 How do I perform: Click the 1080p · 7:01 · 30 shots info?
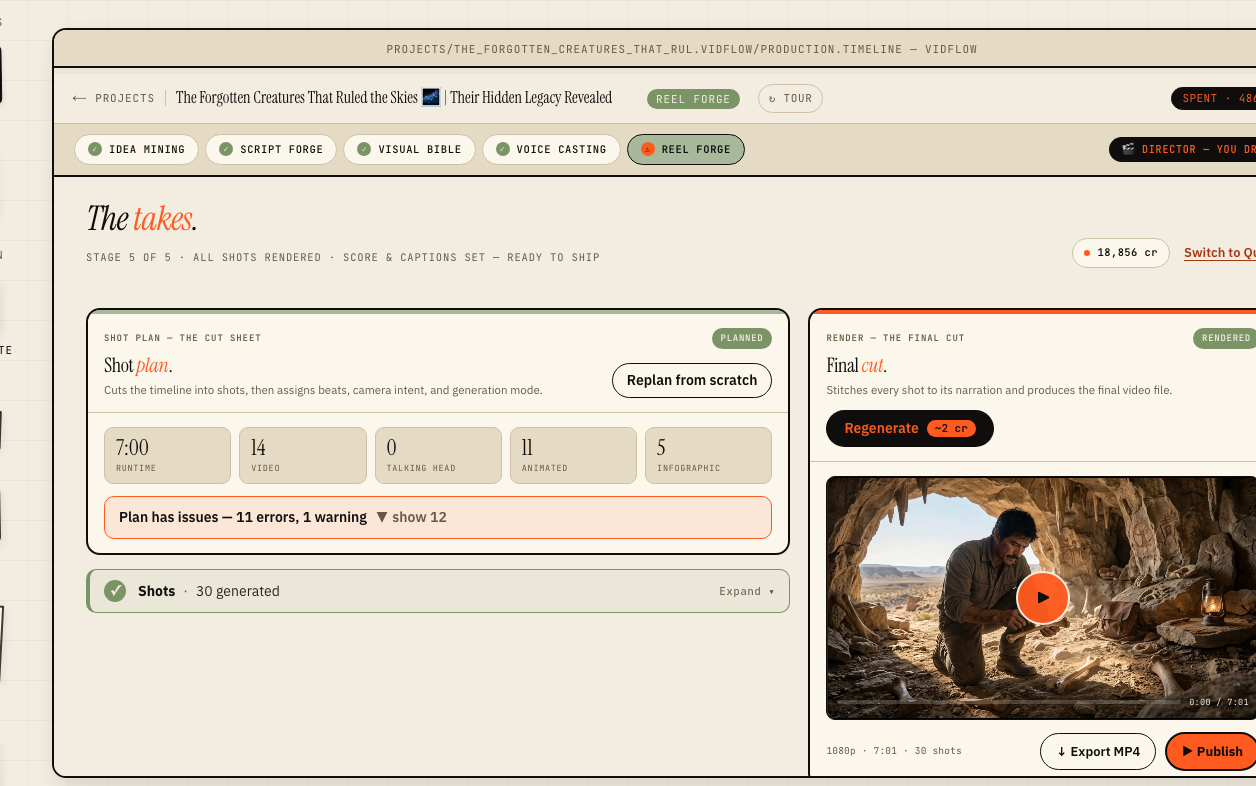click(x=893, y=751)
